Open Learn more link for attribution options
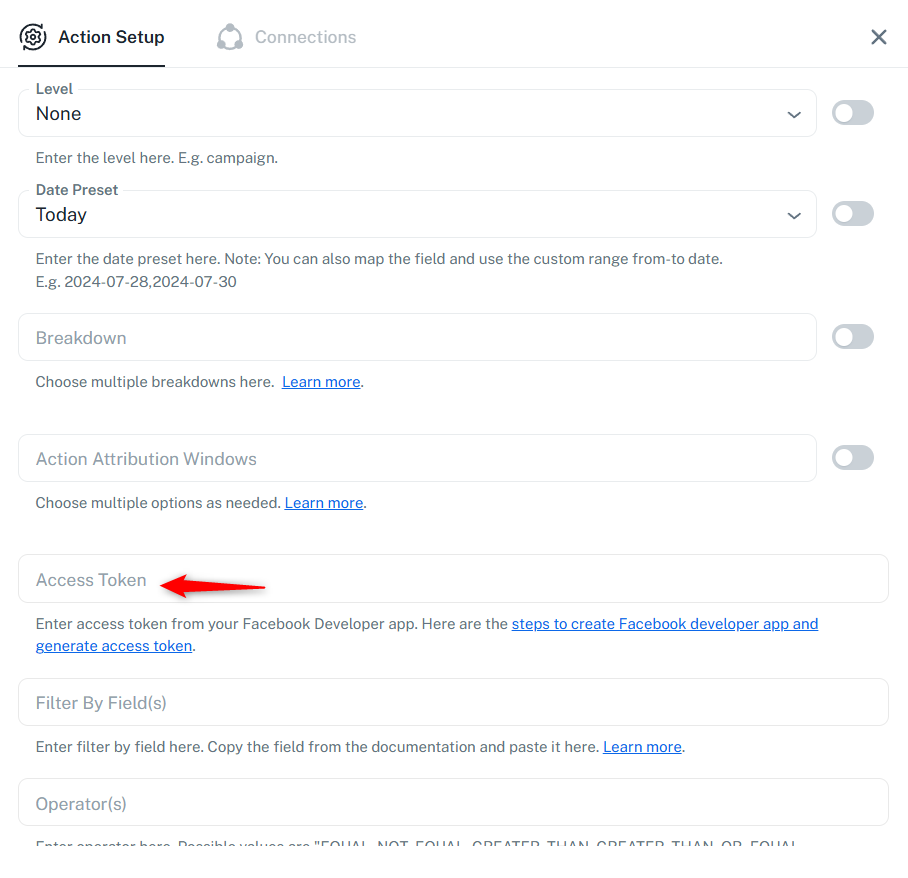This screenshot has width=908, height=878. tap(324, 503)
